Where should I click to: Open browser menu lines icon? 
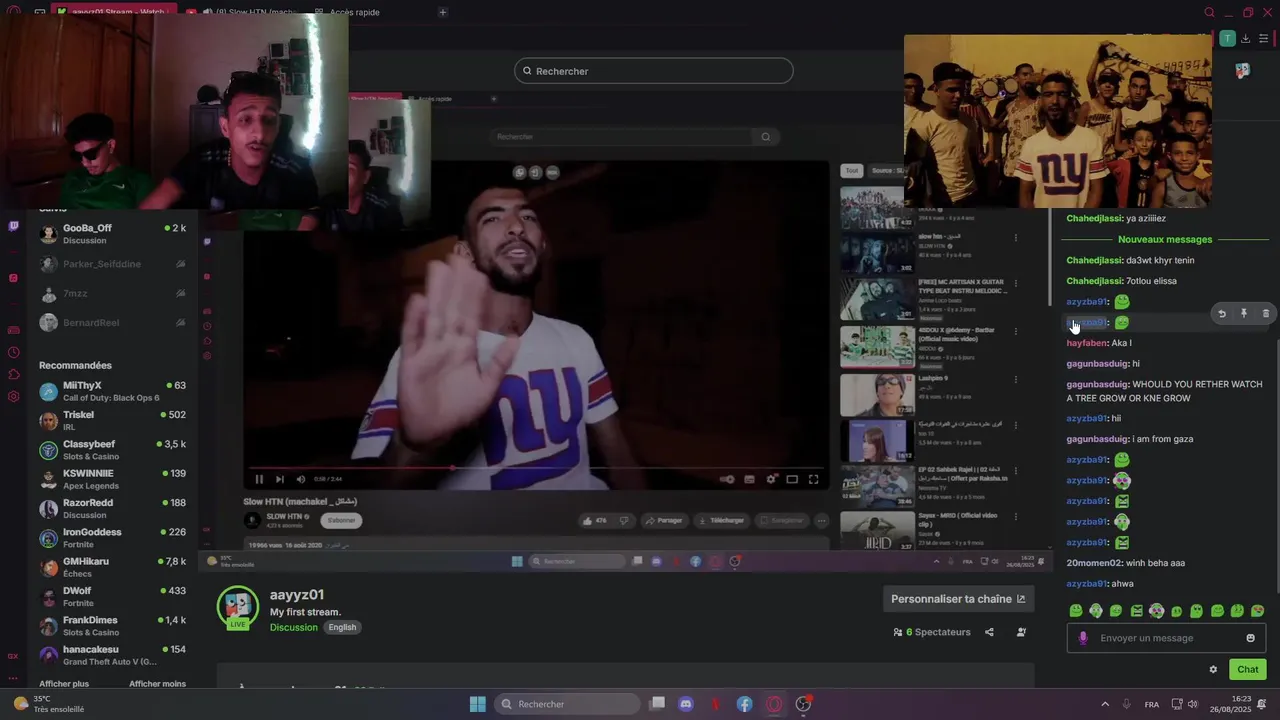tap(1263, 39)
